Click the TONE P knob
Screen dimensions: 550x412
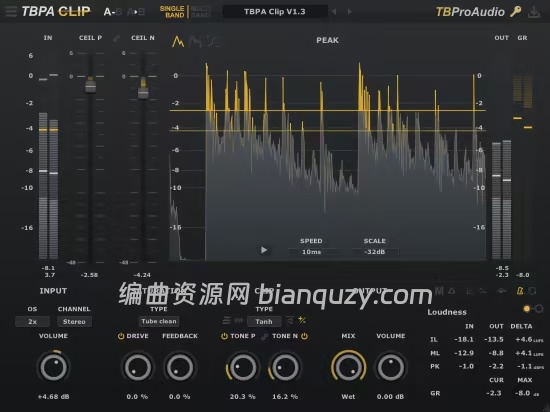pyautogui.click(x=242, y=367)
